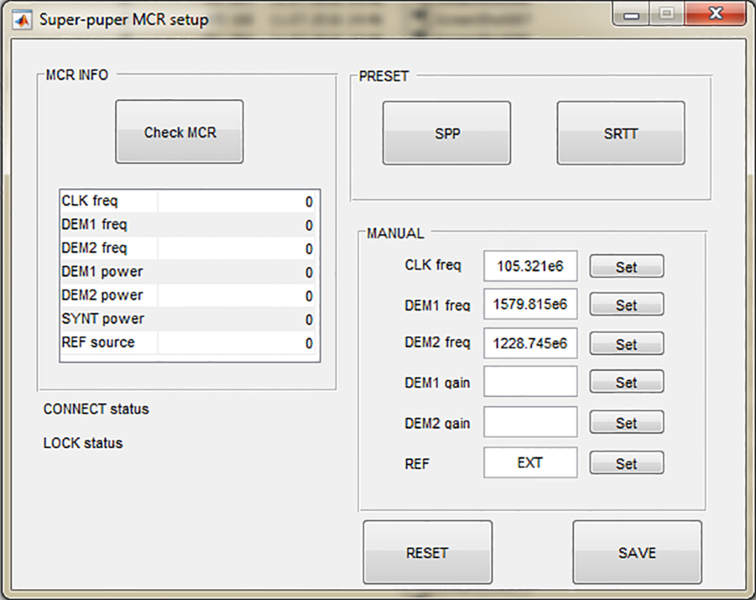
Task: Select the SYNT power row in info table
Action: click(x=189, y=319)
